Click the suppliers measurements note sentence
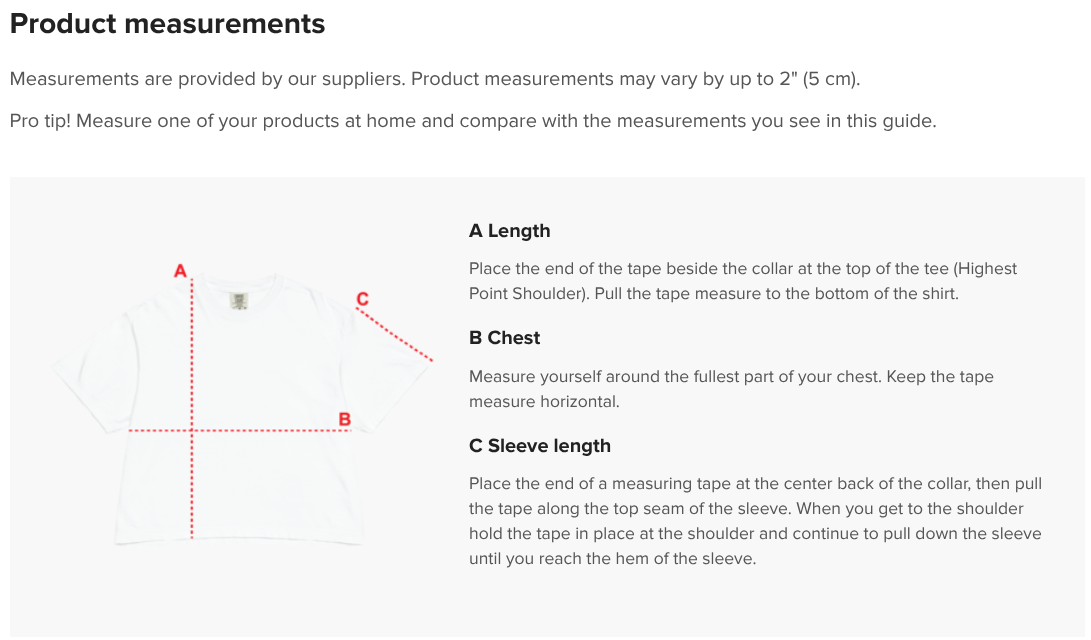1091x640 pixels. pos(435,79)
